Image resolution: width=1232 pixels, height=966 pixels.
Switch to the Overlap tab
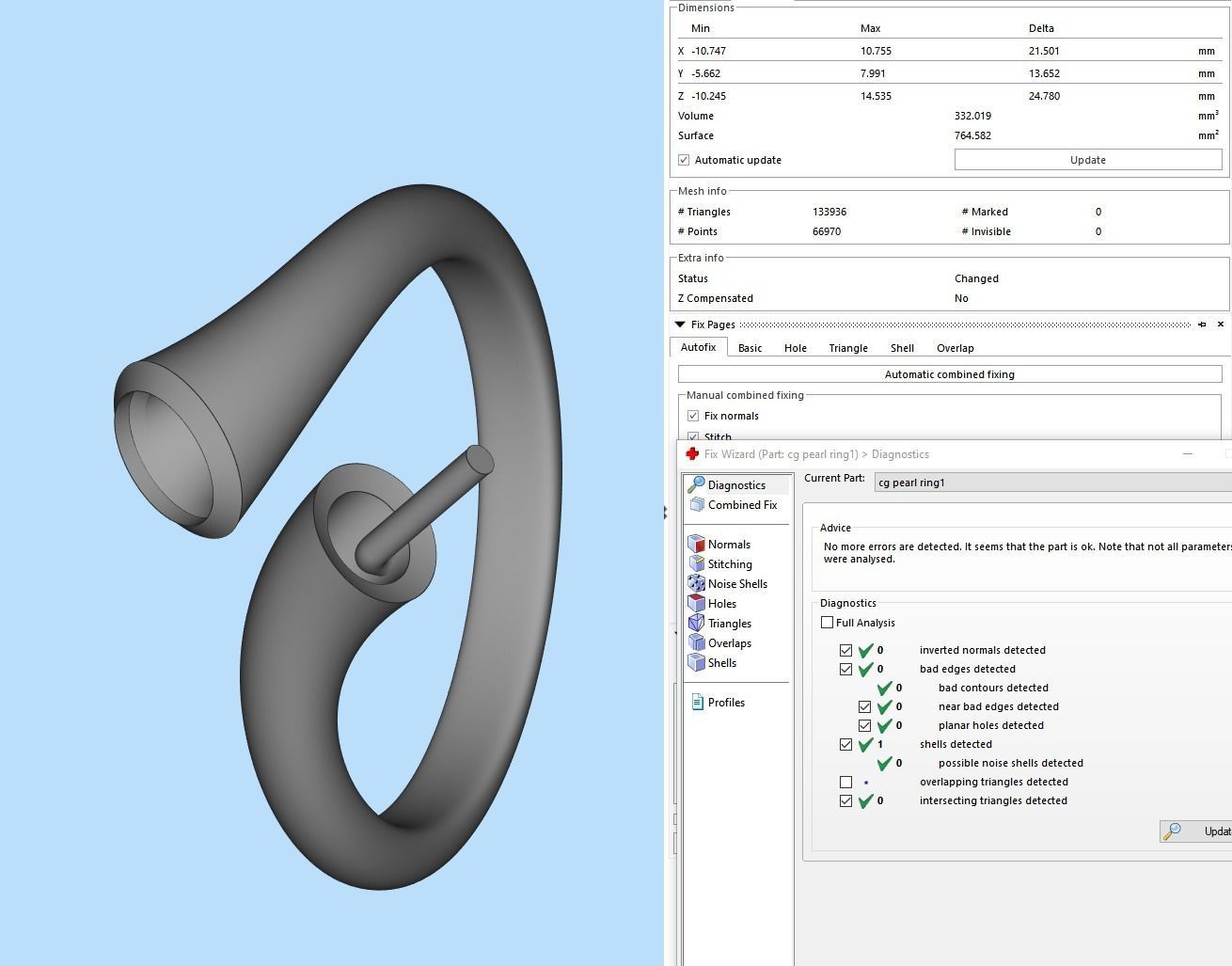click(x=956, y=348)
